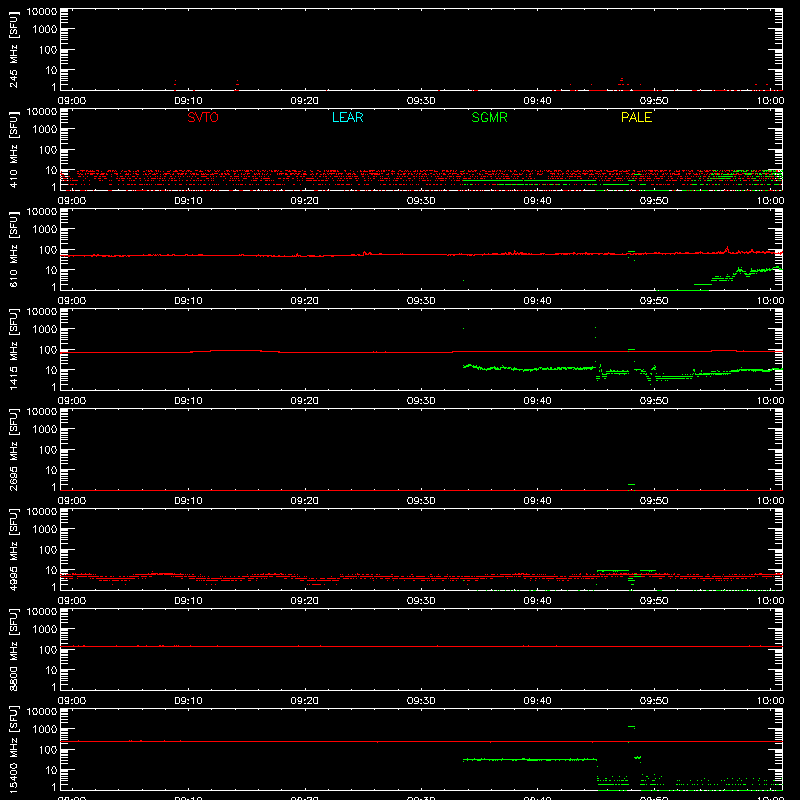Click the 2695 MHz [SFU] axis label
The height and width of the screenshot is (800, 800).
pyautogui.click(x=14, y=450)
